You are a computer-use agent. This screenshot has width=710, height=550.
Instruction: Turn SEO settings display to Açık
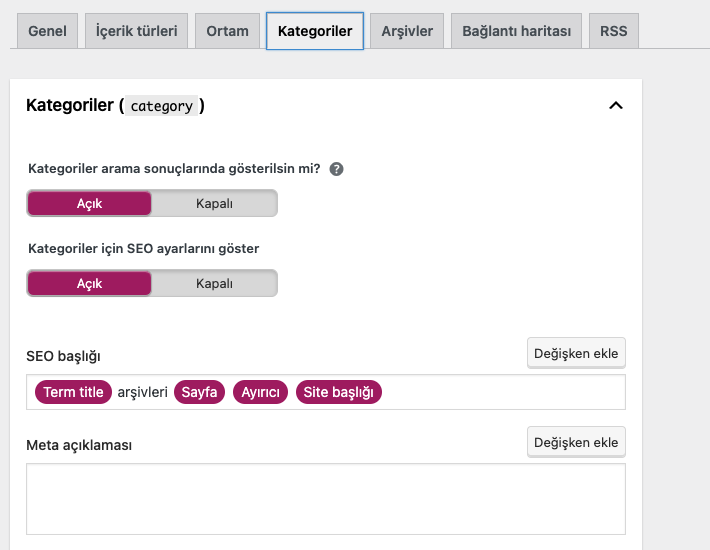[x=90, y=283]
